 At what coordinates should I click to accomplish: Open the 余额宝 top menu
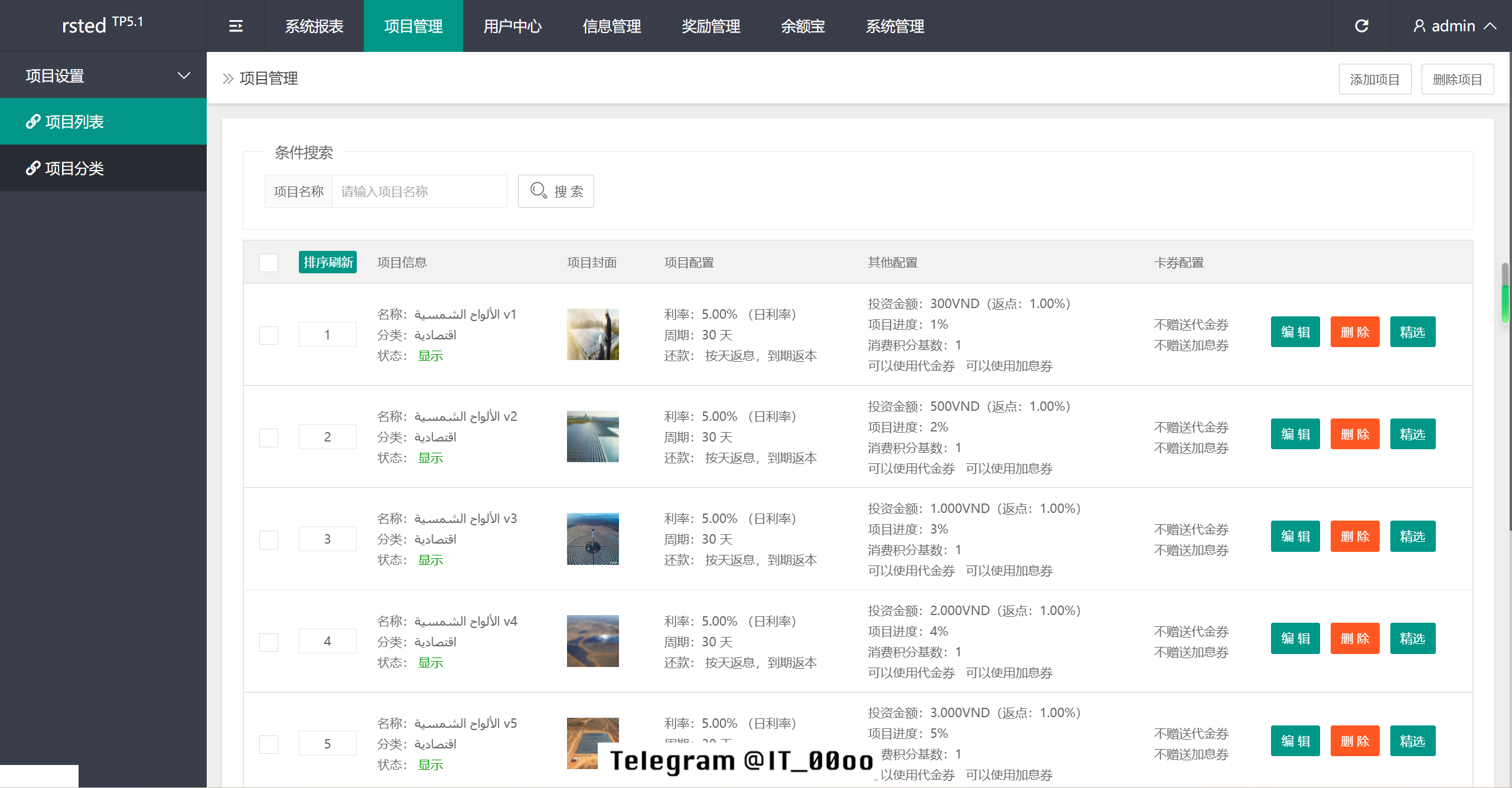(803, 26)
